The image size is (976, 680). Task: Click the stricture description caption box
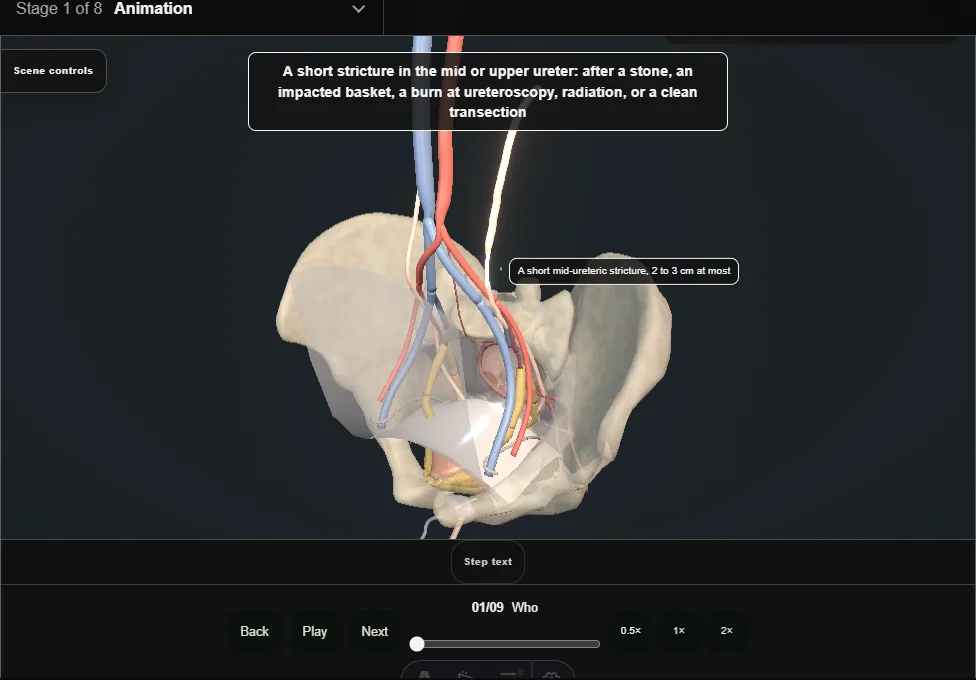(x=487, y=92)
